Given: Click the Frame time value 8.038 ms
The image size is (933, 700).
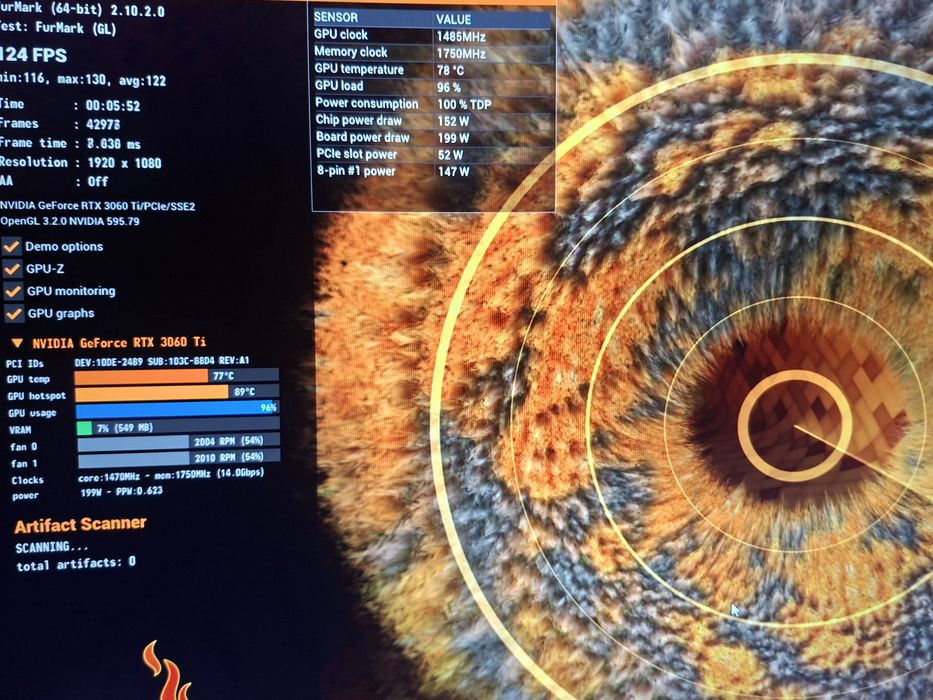Looking at the screenshot, I should (x=114, y=143).
